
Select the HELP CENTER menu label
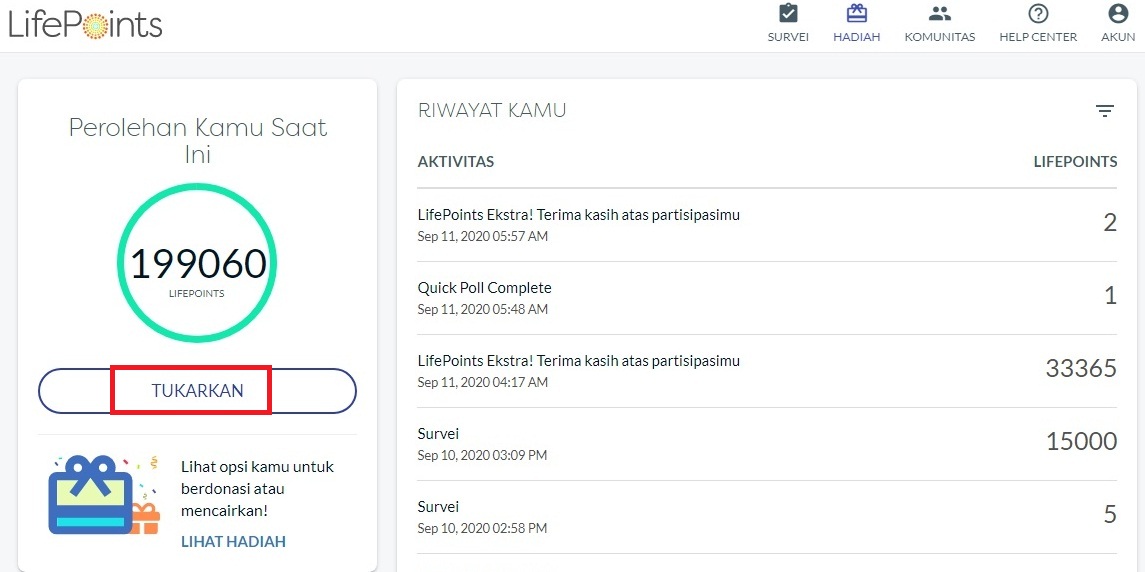pyautogui.click(x=1038, y=37)
